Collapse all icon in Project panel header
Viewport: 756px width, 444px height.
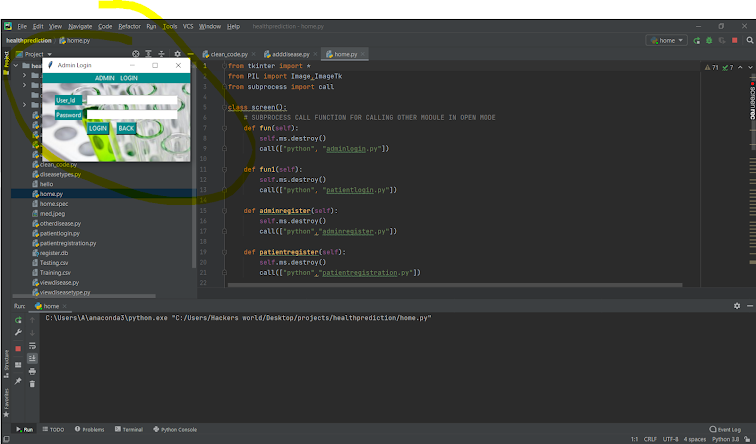click(x=162, y=54)
